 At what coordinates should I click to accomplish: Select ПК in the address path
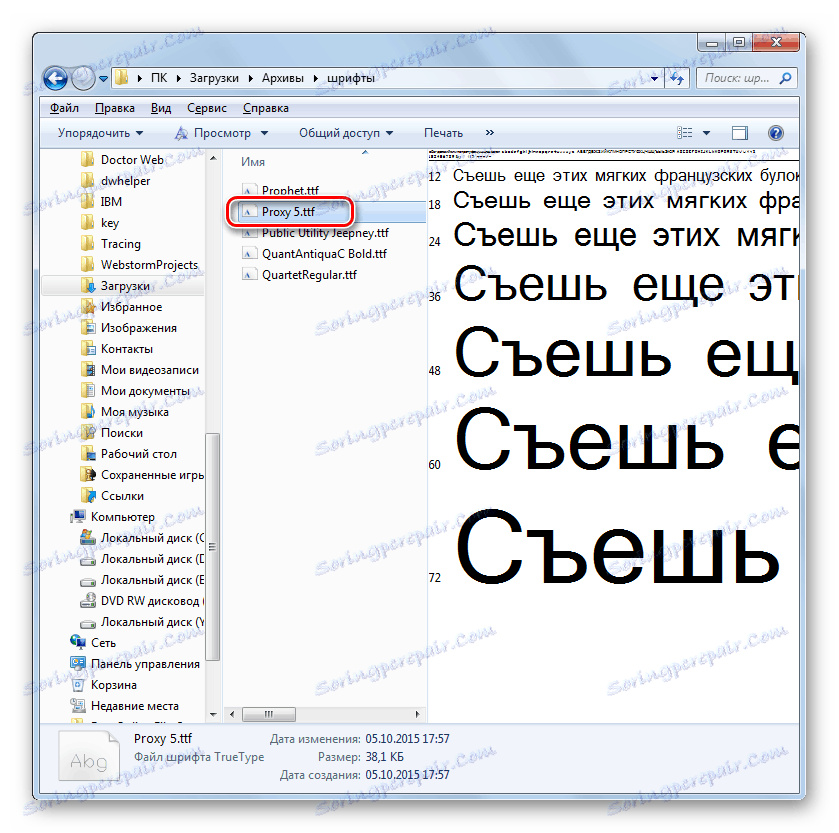coord(158,78)
